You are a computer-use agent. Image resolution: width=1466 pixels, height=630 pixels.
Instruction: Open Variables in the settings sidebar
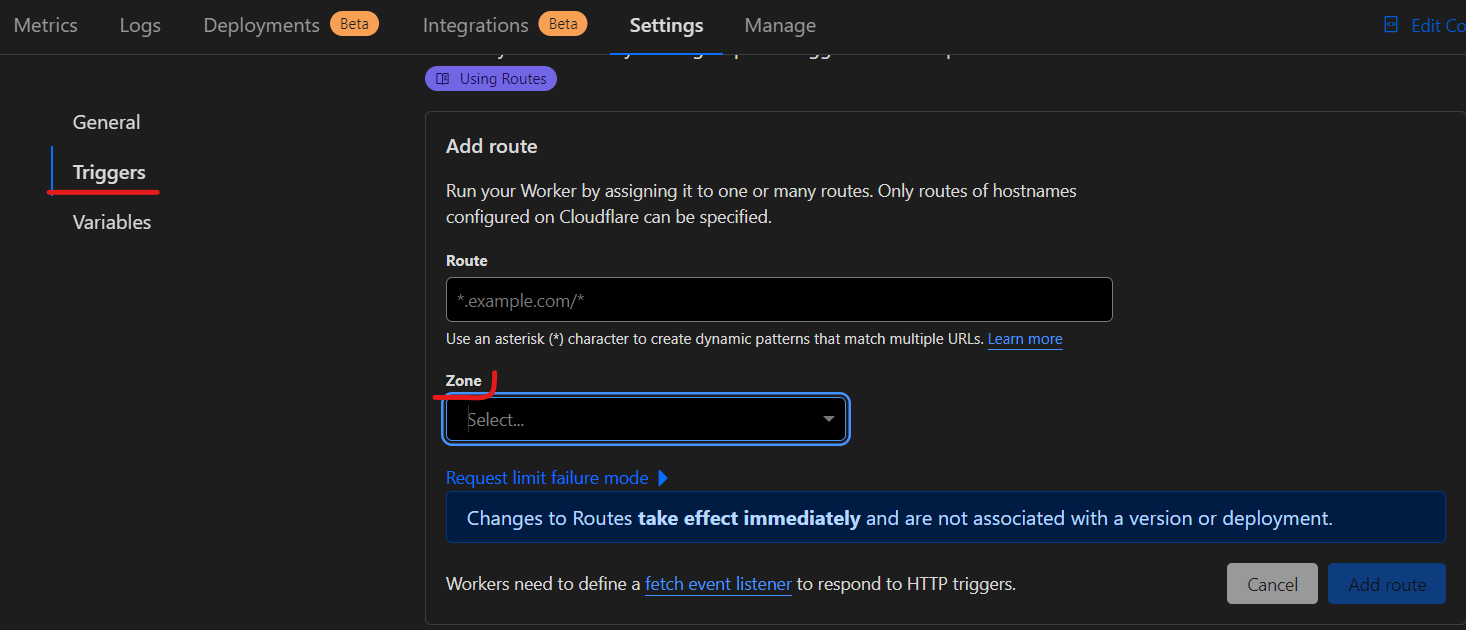click(x=112, y=222)
